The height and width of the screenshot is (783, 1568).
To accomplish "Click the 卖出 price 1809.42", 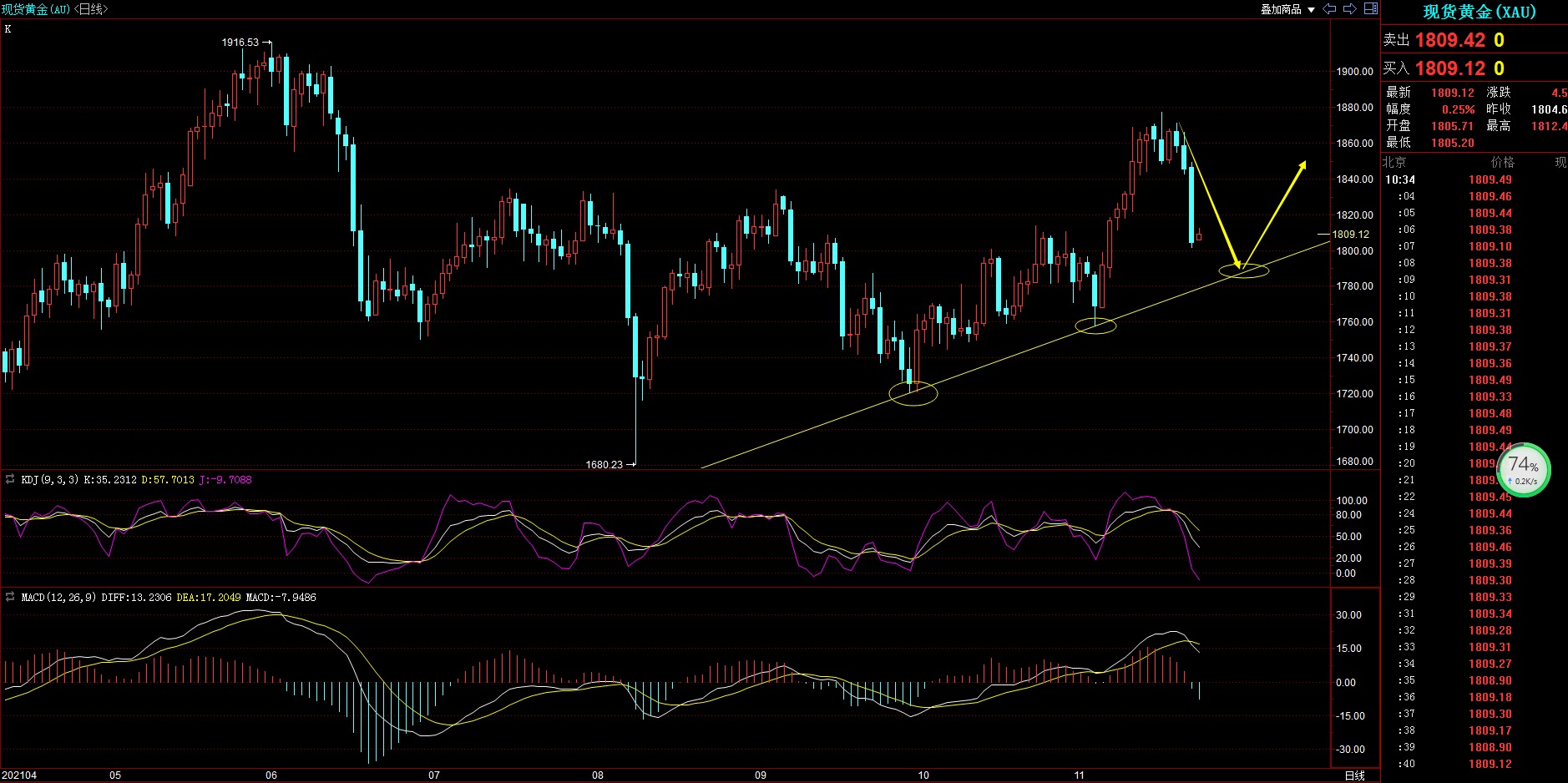I will pyautogui.click(x=1449, y=40).
